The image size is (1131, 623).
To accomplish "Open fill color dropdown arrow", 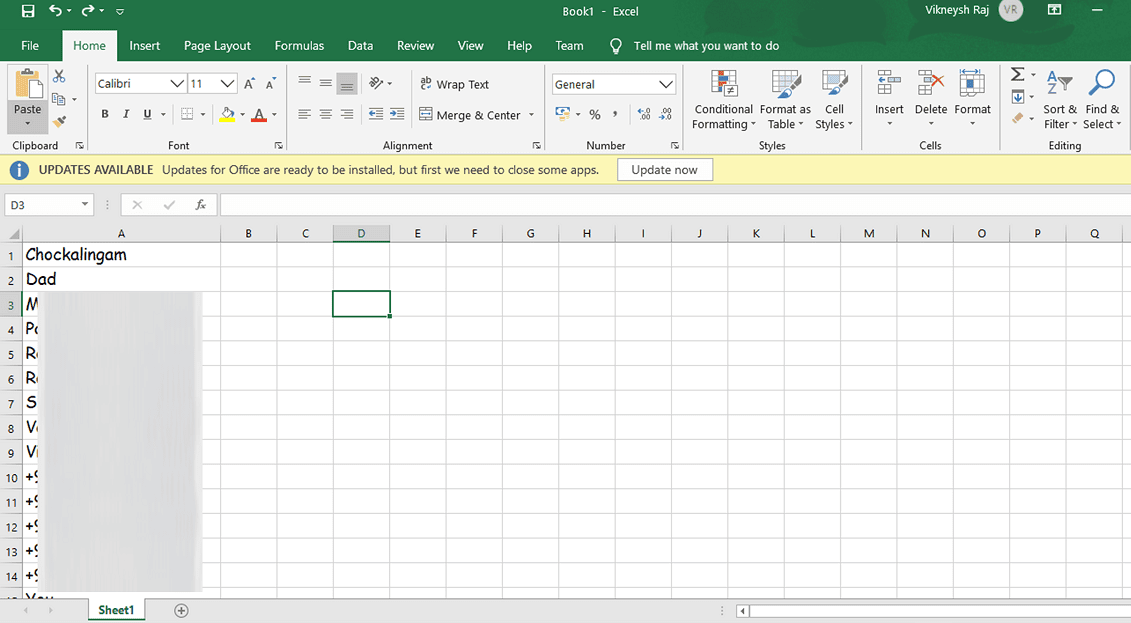I will 242,114.
